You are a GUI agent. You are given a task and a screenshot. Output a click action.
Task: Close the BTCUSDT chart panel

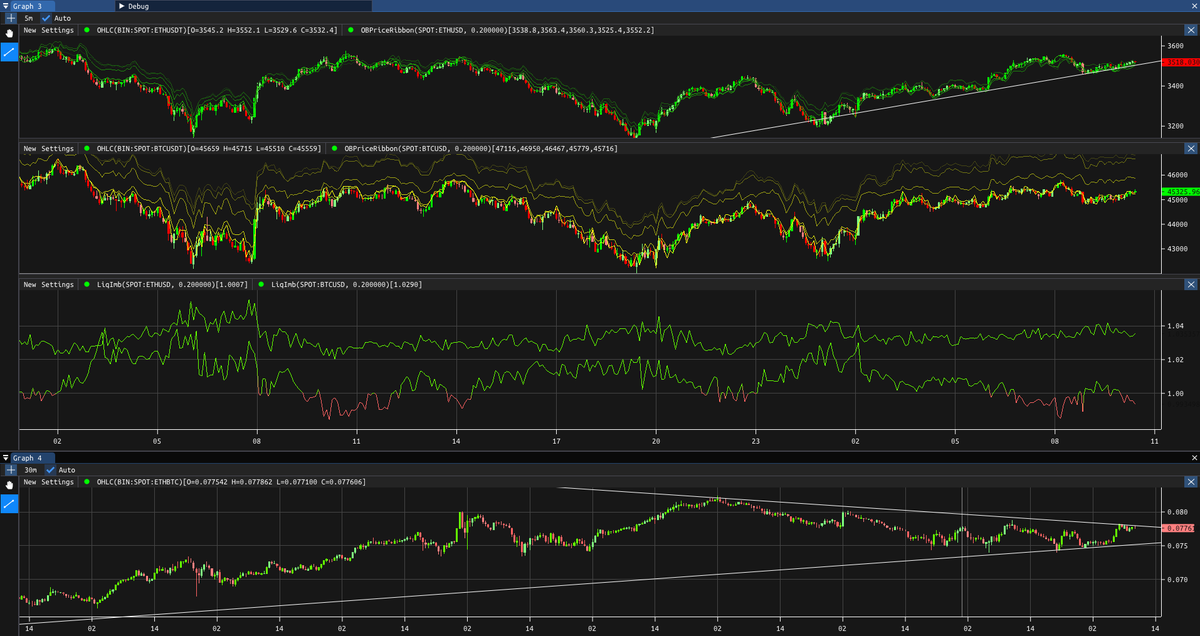pos(1190,148)
